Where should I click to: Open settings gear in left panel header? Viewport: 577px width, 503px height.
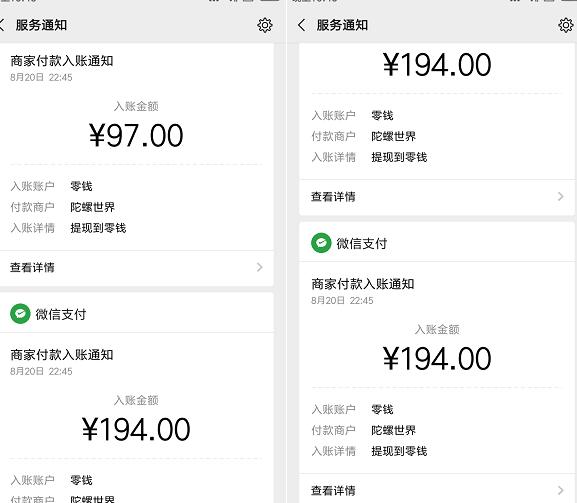point(265,25)
